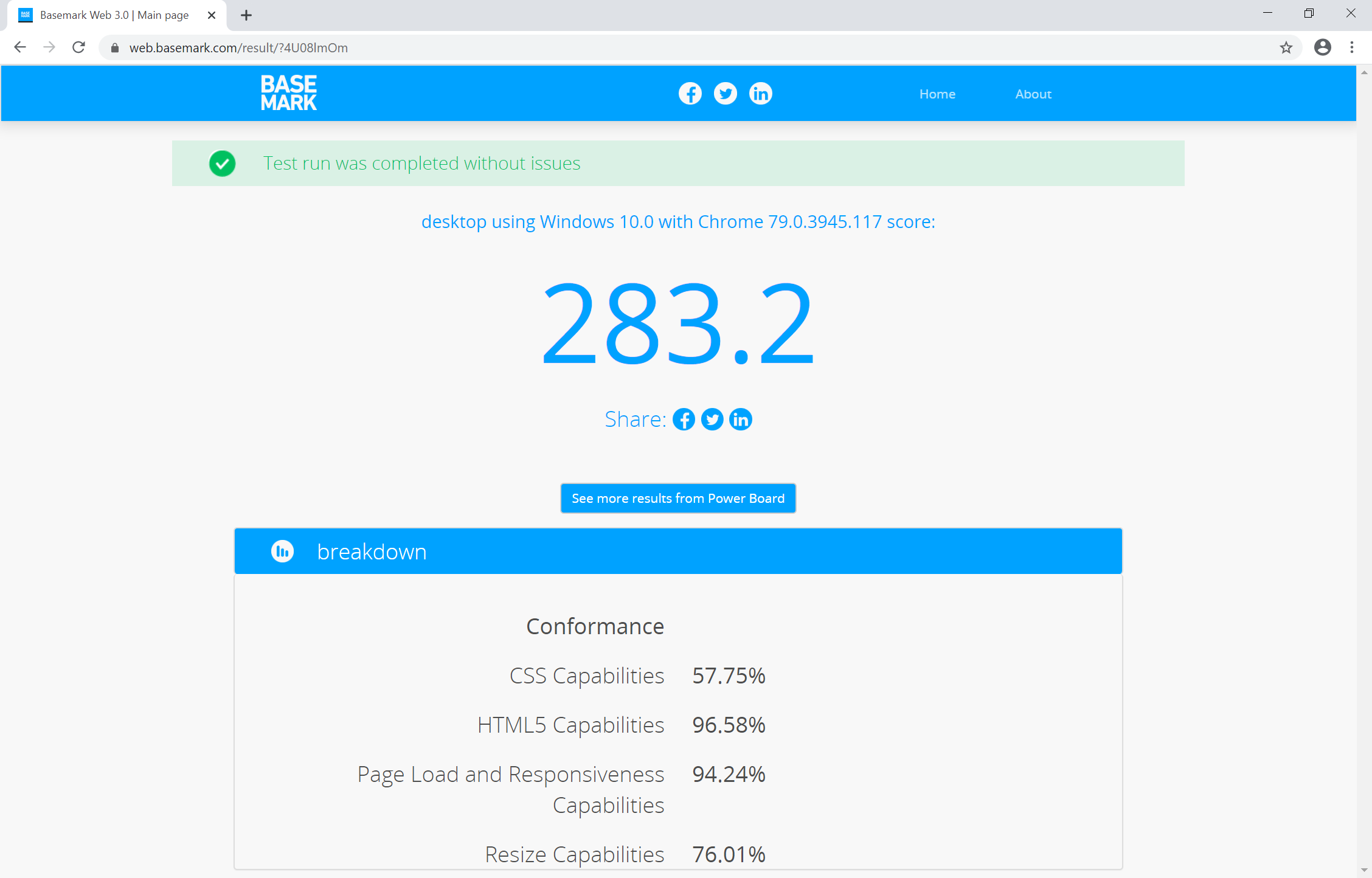The width and height of the screenshot is (1372, 878).
Task: Click the 94.24% value
Action: click(x=729, y=775)
